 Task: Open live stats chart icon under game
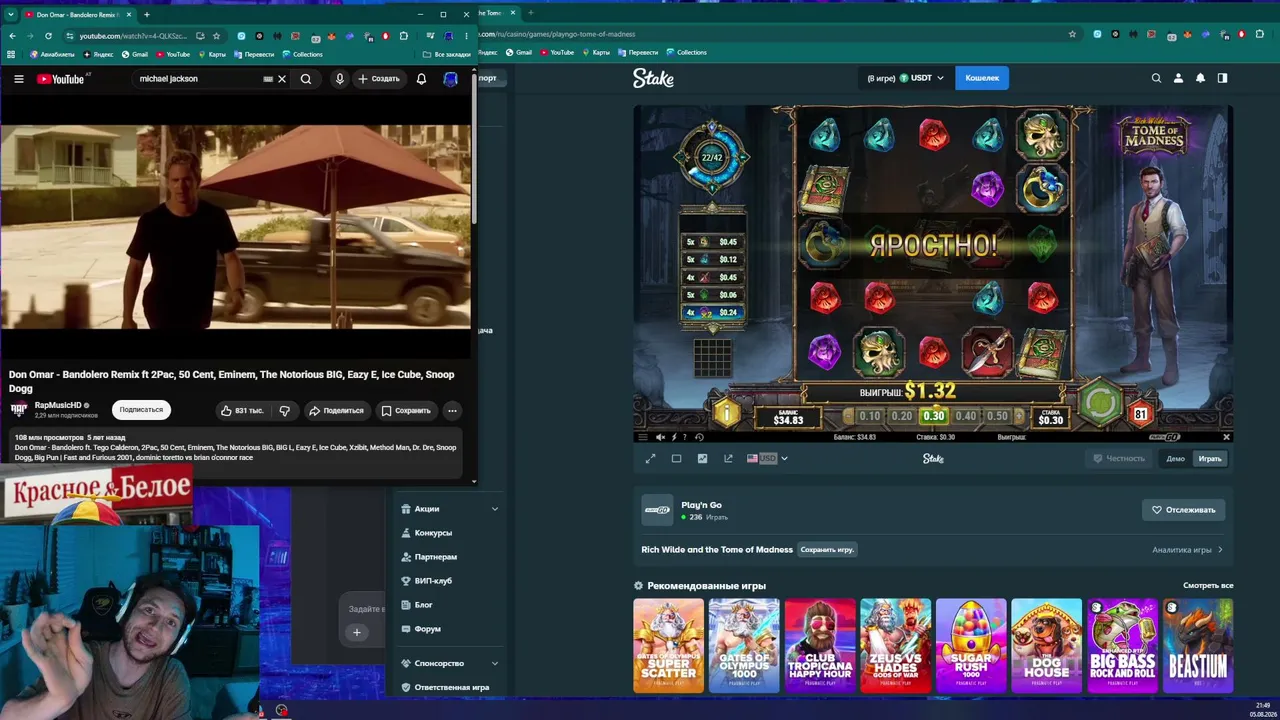[x=702, y=459]
